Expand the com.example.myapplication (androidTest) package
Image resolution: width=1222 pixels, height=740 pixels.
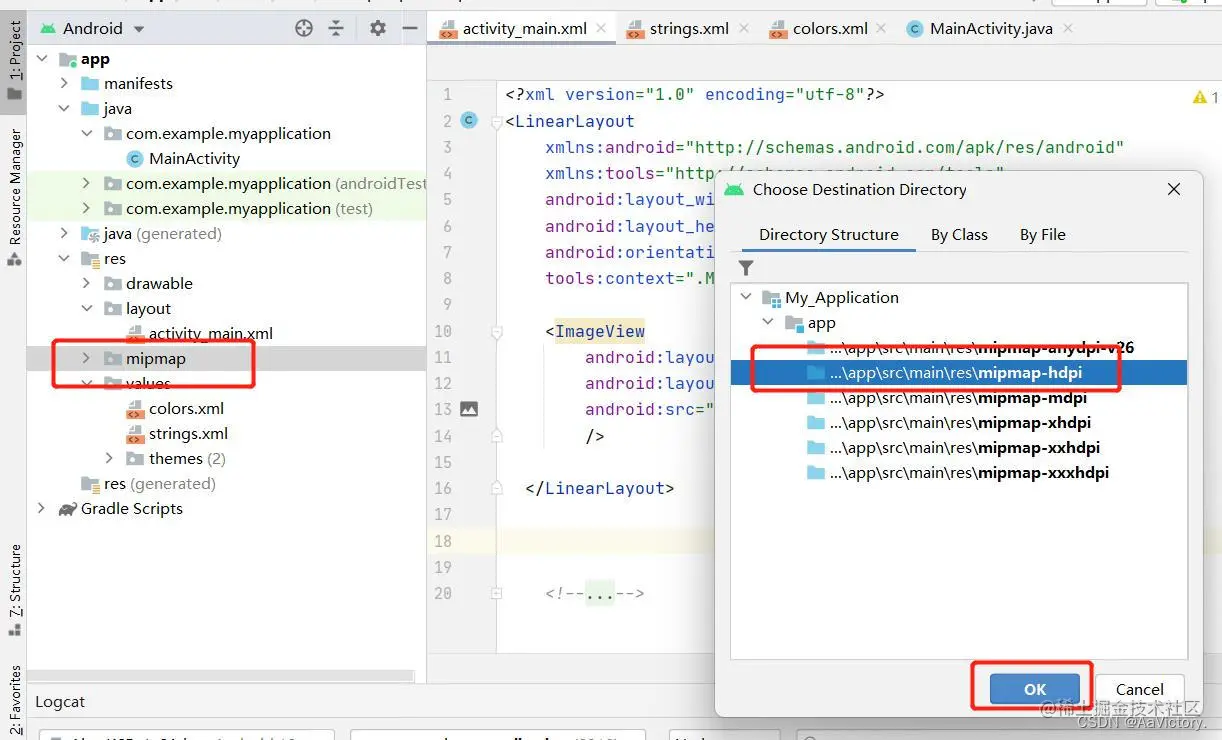[x=86, y=184]
